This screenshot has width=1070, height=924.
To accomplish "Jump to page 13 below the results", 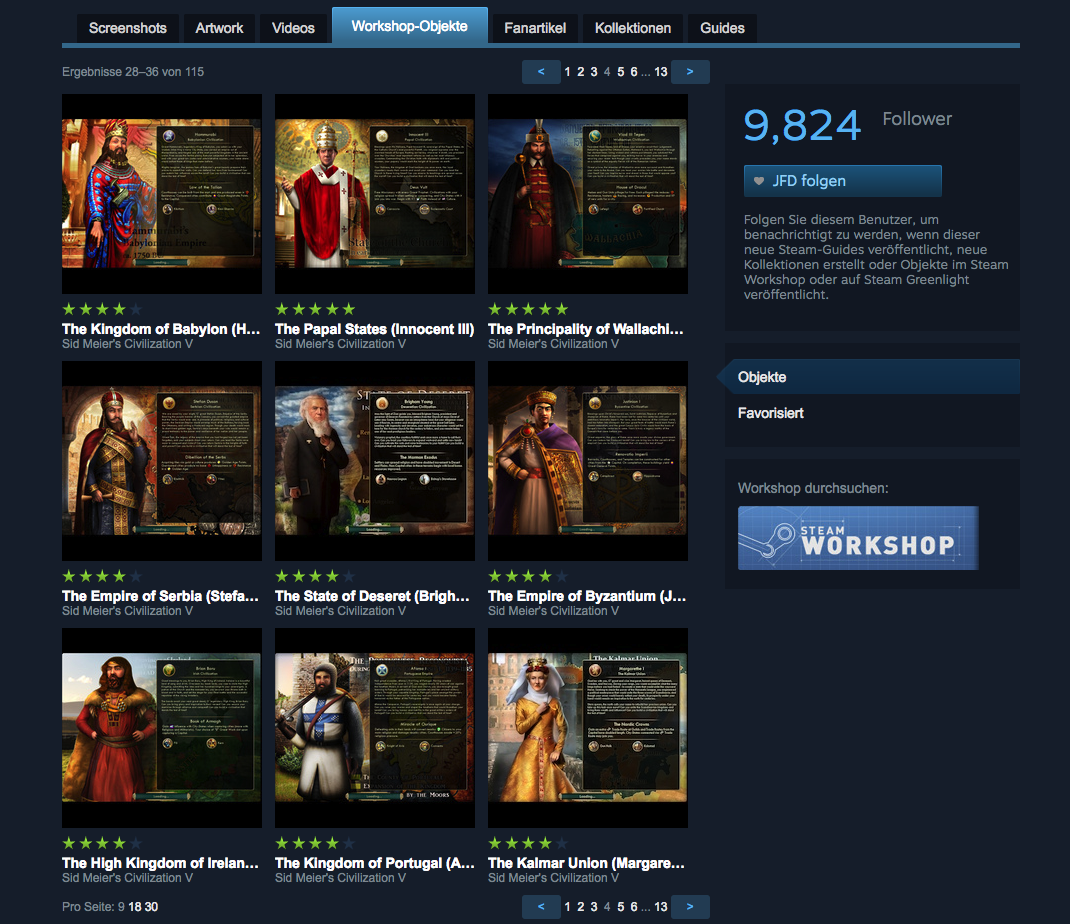I will (x=661, y=907).
